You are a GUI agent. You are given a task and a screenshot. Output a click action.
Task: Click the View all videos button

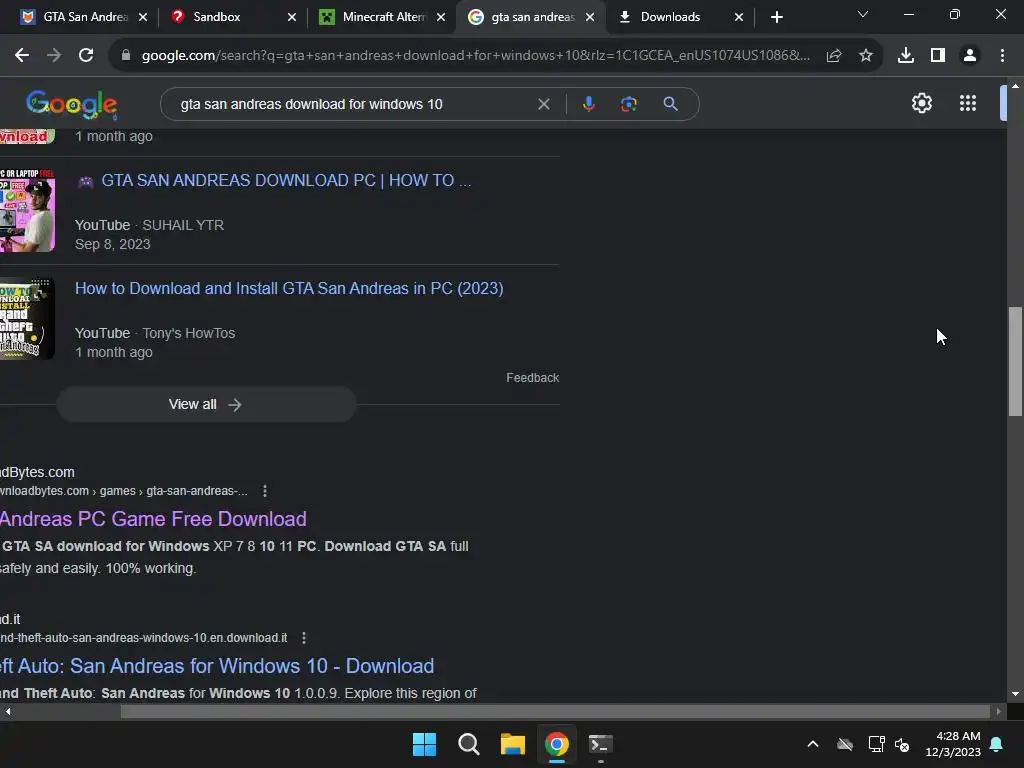pos(206,404)
